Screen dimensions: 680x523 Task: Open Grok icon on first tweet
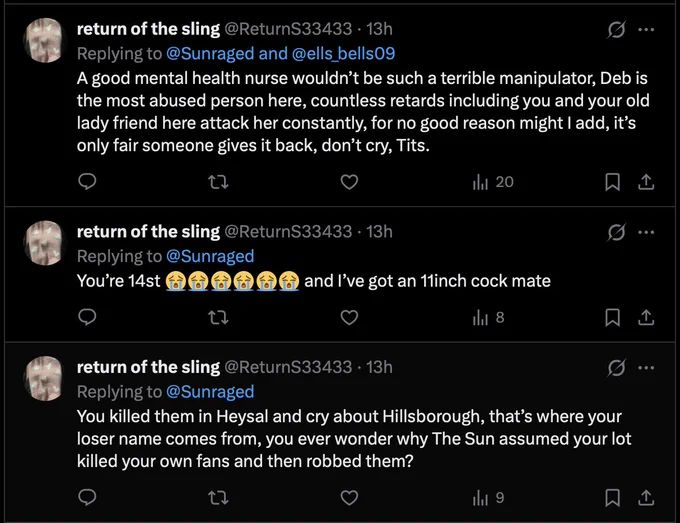(616, 29)
